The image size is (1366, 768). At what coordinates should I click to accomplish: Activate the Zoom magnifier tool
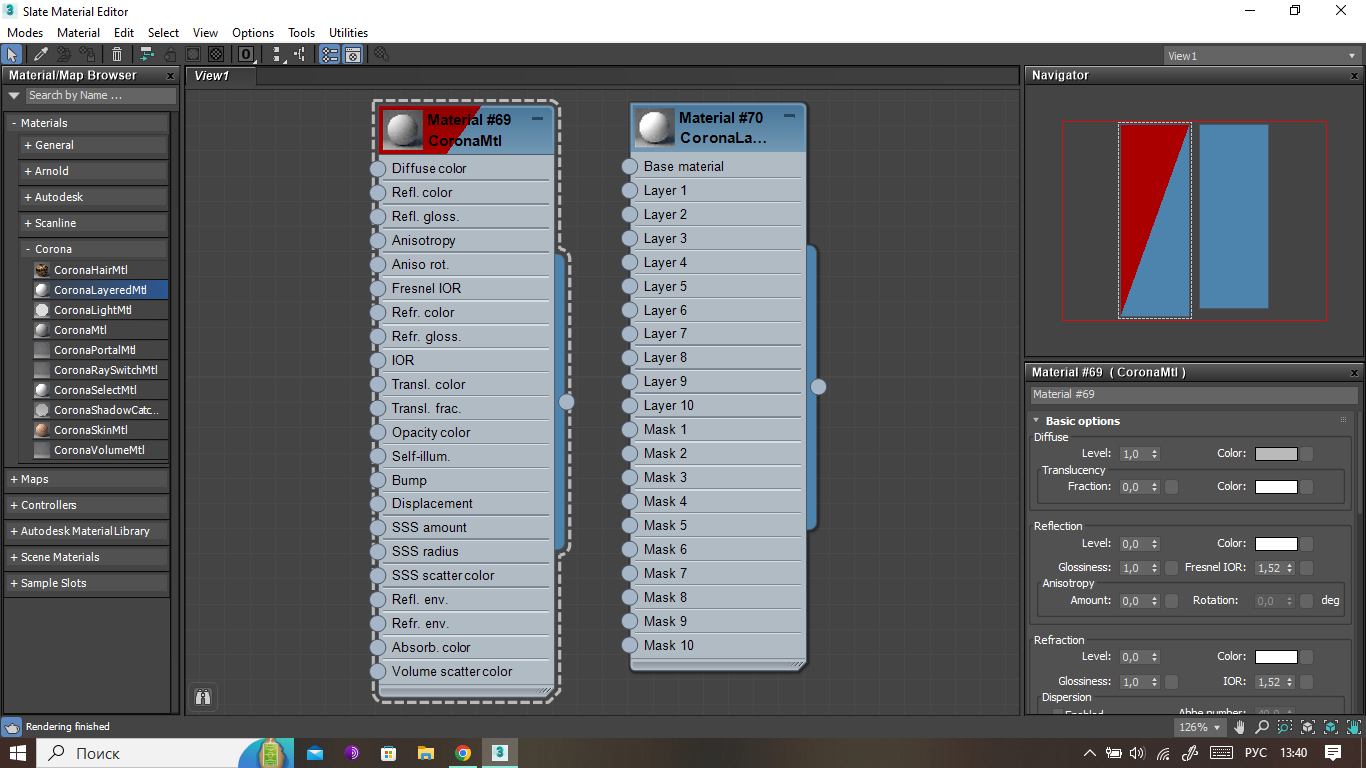(x=1262, y=727)
